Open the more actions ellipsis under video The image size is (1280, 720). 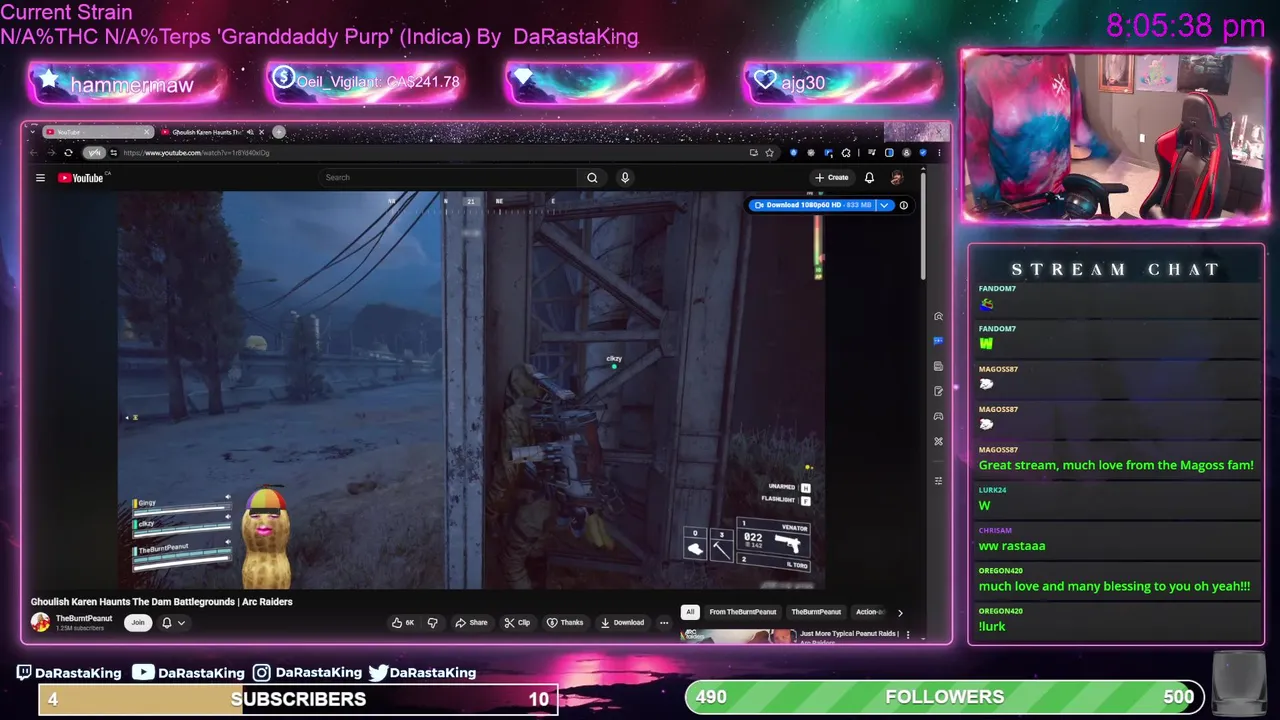663,622
